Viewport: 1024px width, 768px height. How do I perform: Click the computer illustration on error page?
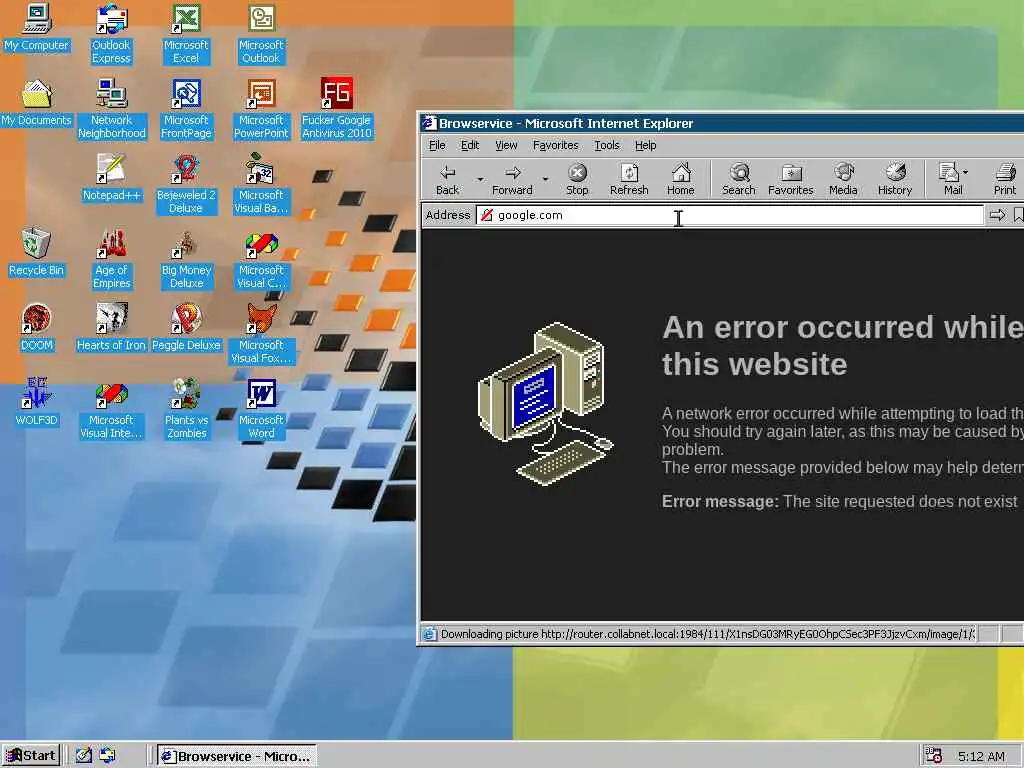[x=546, y=404]
